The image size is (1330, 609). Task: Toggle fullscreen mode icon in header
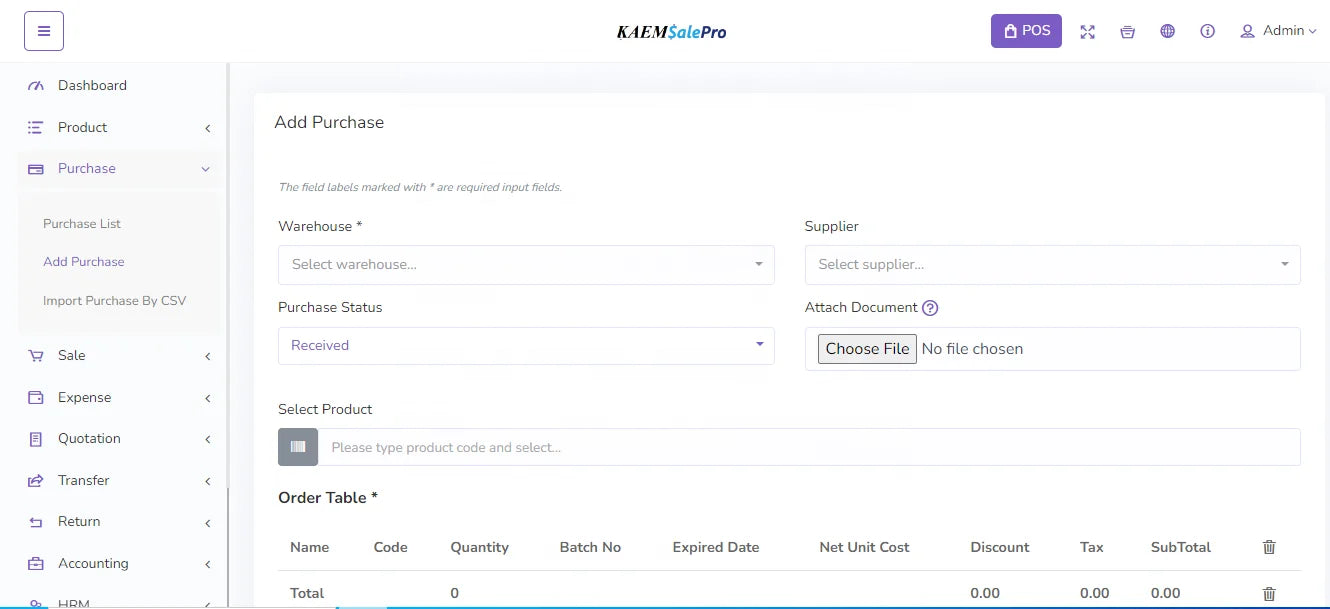[1088, 31]
